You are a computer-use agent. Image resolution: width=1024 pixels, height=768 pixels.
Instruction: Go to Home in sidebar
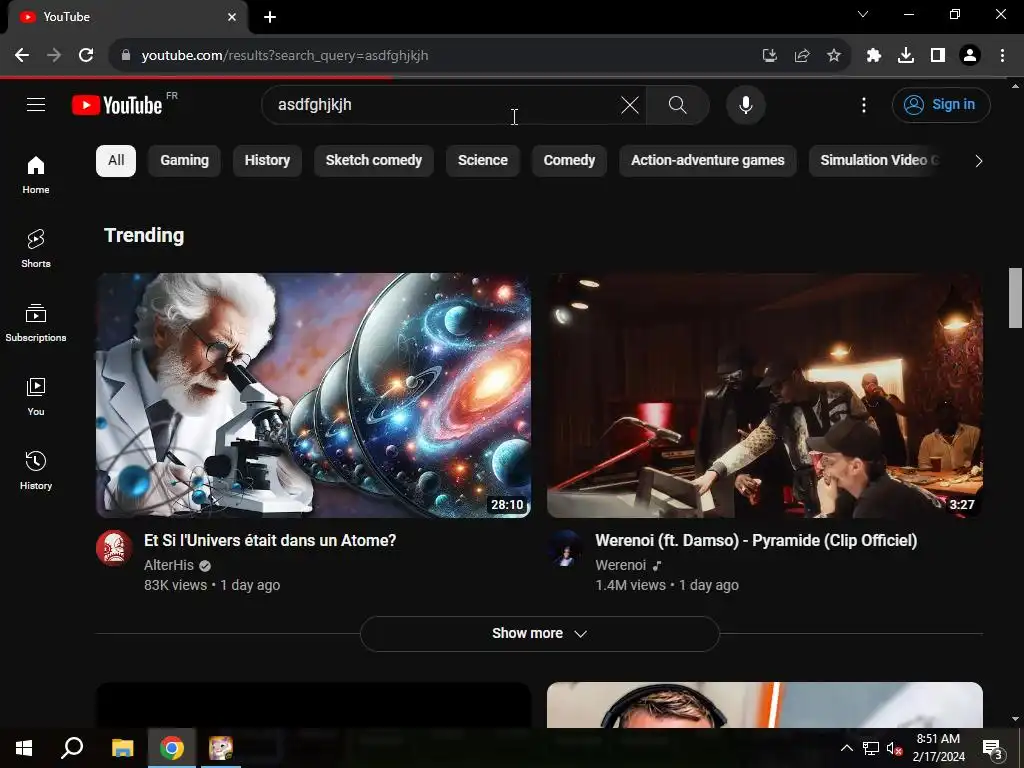pyautogui.click(x=36, y=175)
